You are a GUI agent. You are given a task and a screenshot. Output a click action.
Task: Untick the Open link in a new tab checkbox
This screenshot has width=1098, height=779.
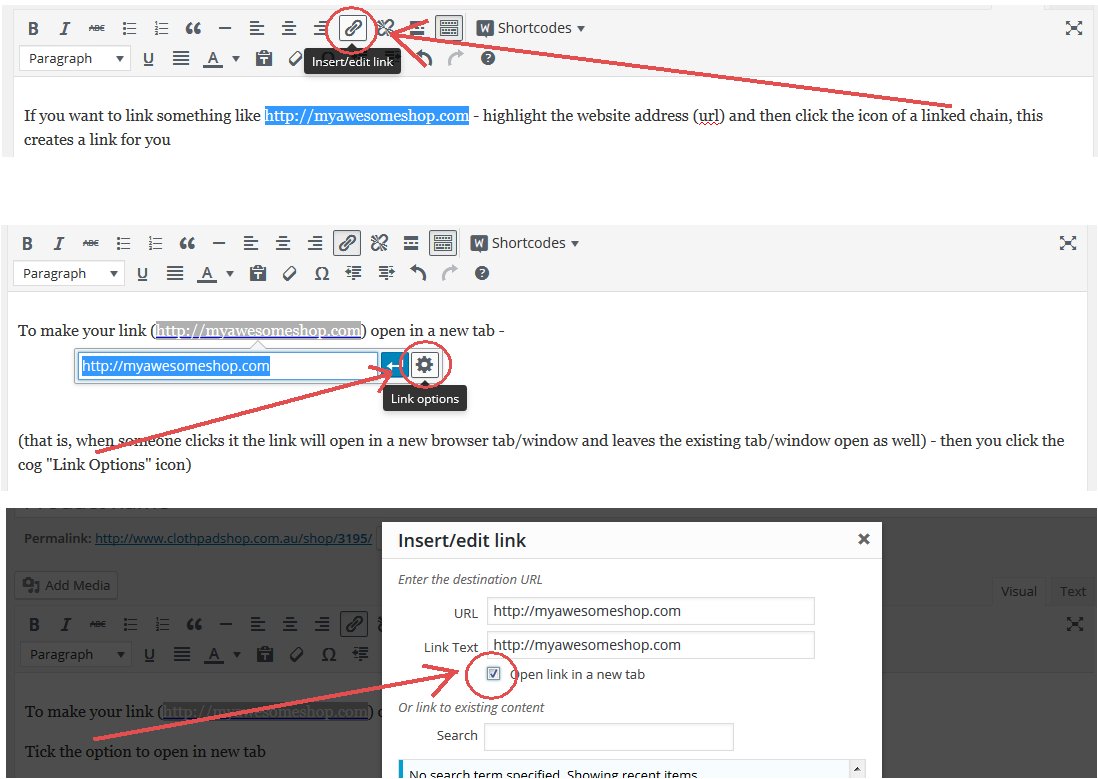coord(493,674)
